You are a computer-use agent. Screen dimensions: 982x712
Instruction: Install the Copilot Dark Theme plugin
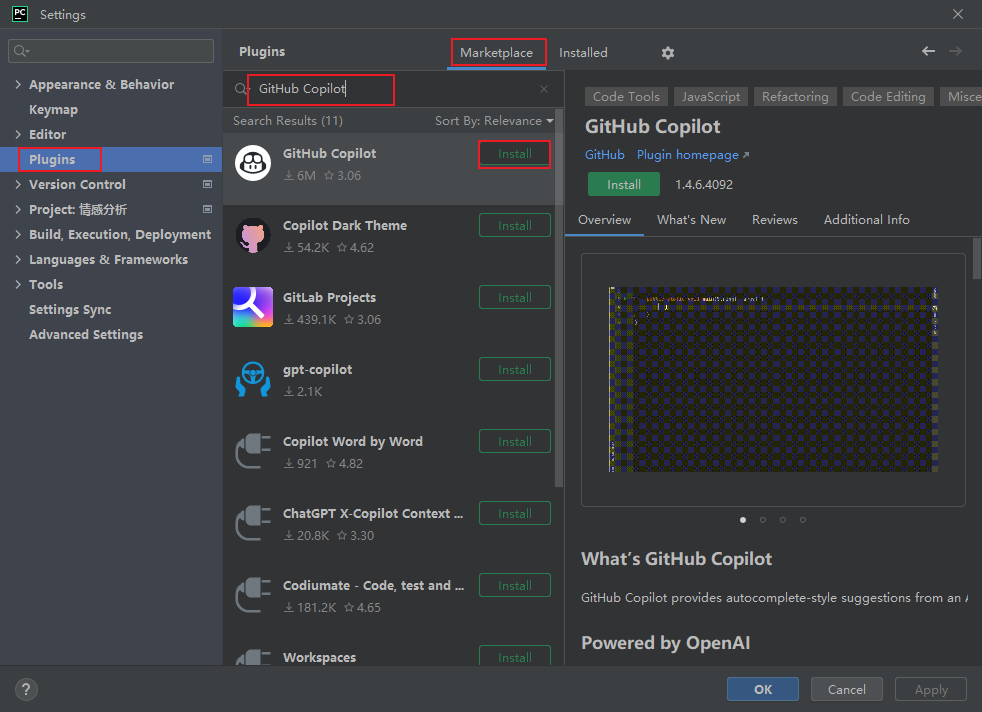click(x=515, y=225)
